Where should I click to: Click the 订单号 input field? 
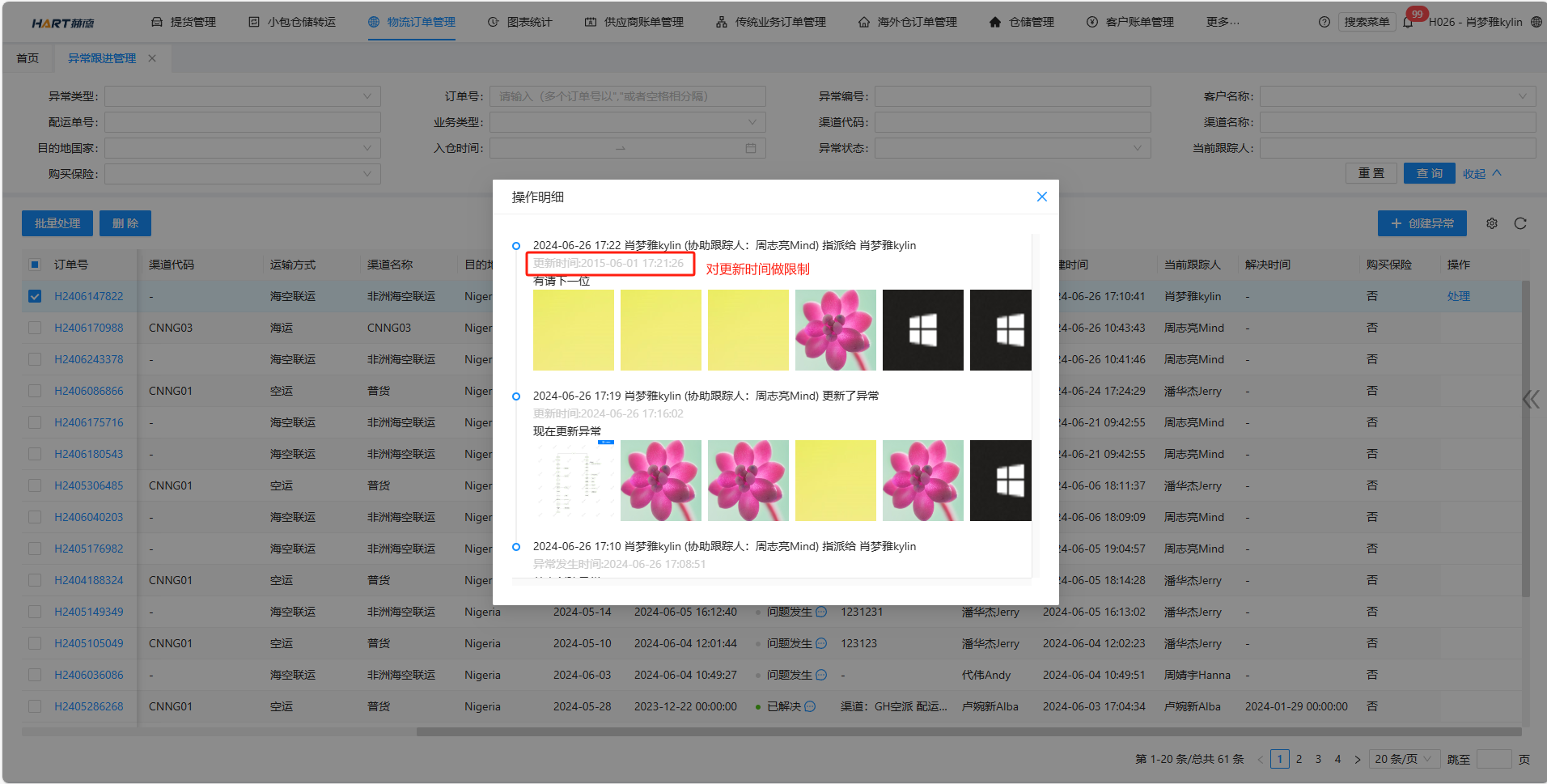pos(627,96)
